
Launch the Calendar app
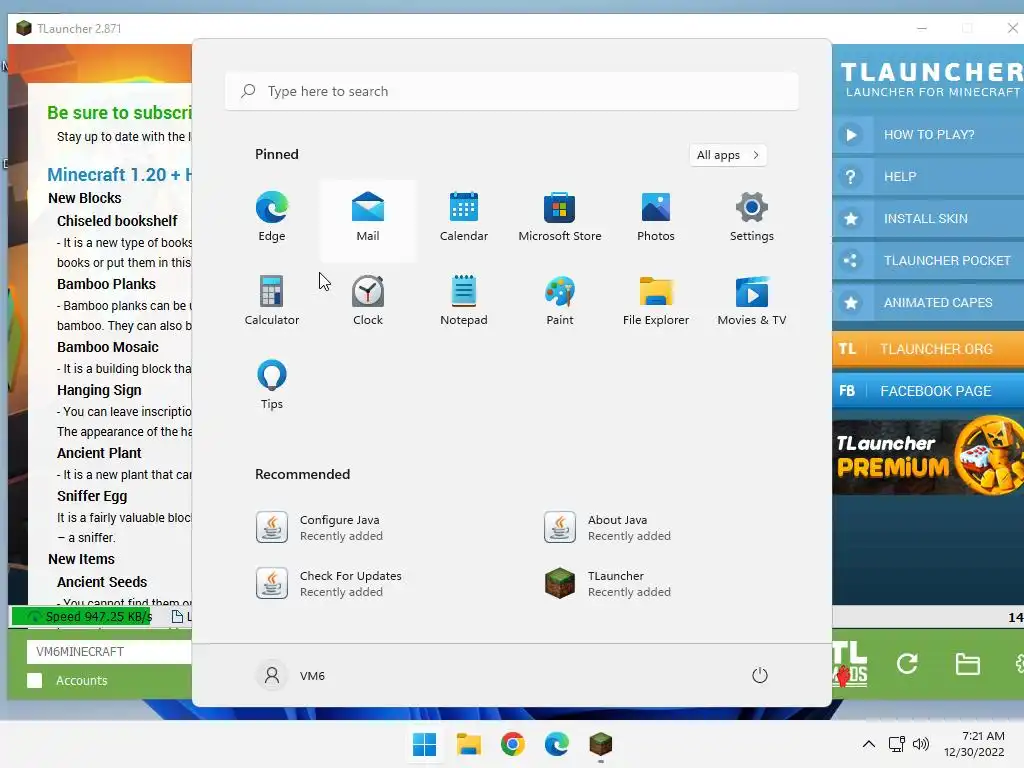[x=464, y=217]
